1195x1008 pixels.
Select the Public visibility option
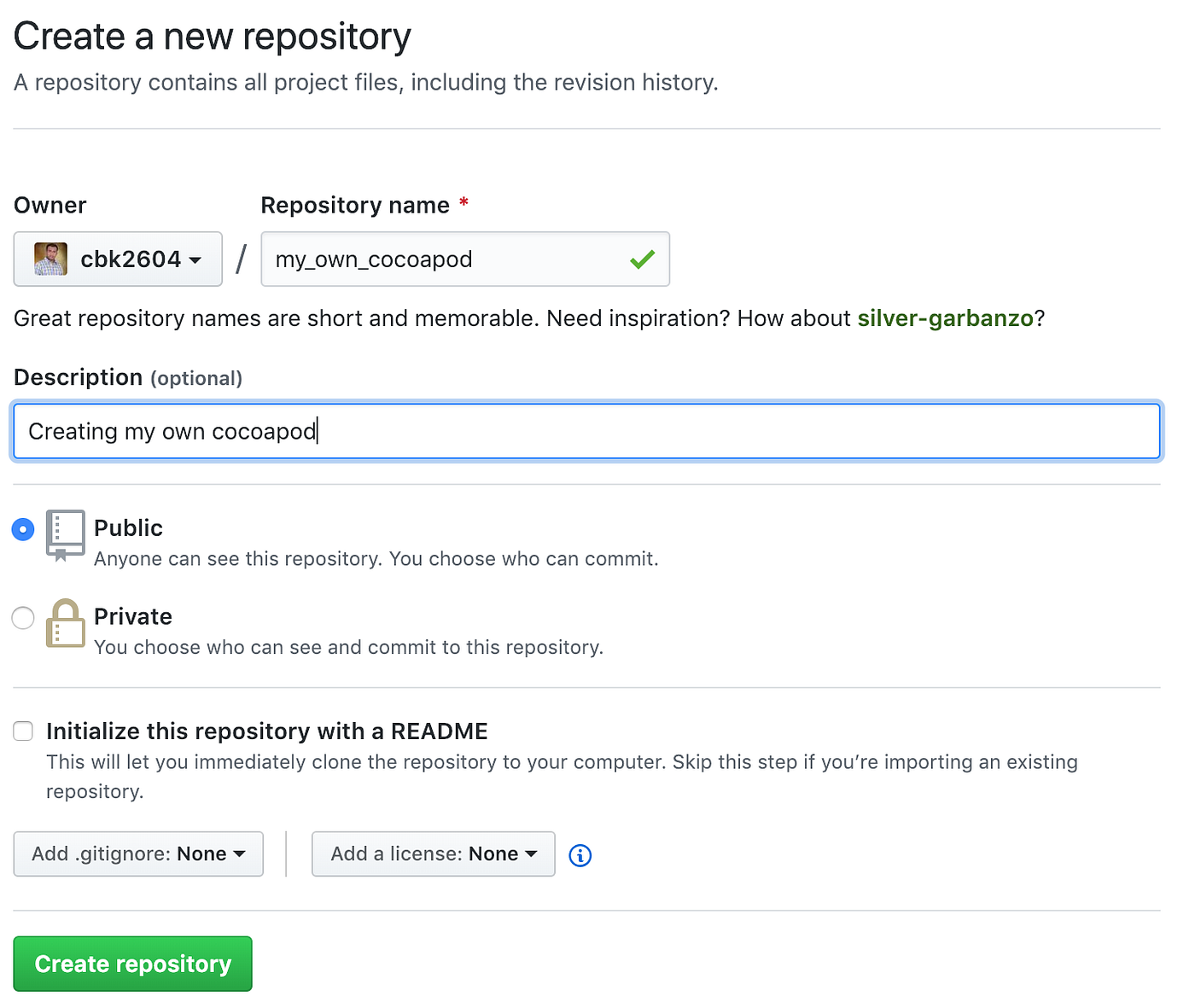[22, 529]
